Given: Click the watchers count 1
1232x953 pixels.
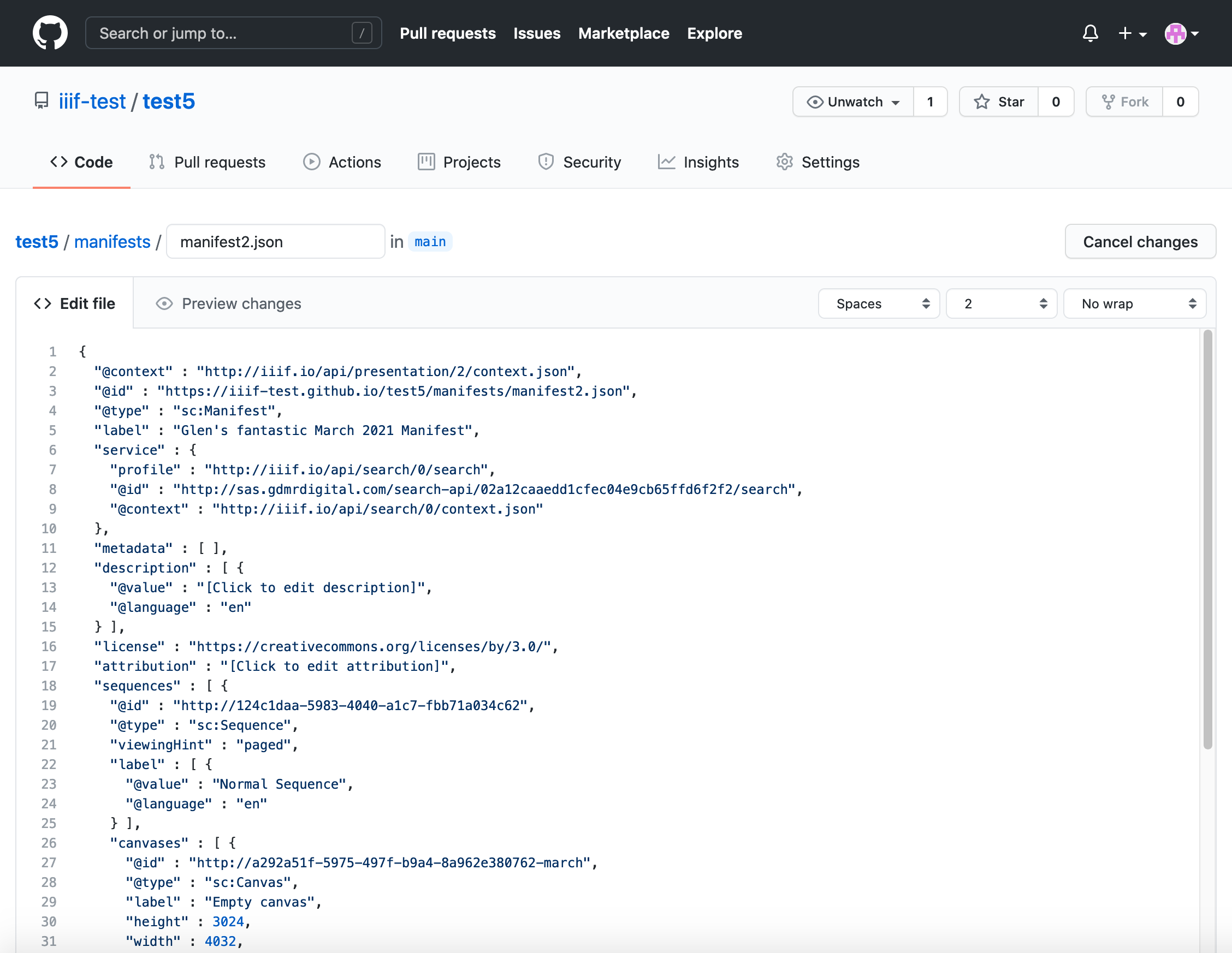Looking at the screenshot, I should pyautogui.click(x=930, y=102).
